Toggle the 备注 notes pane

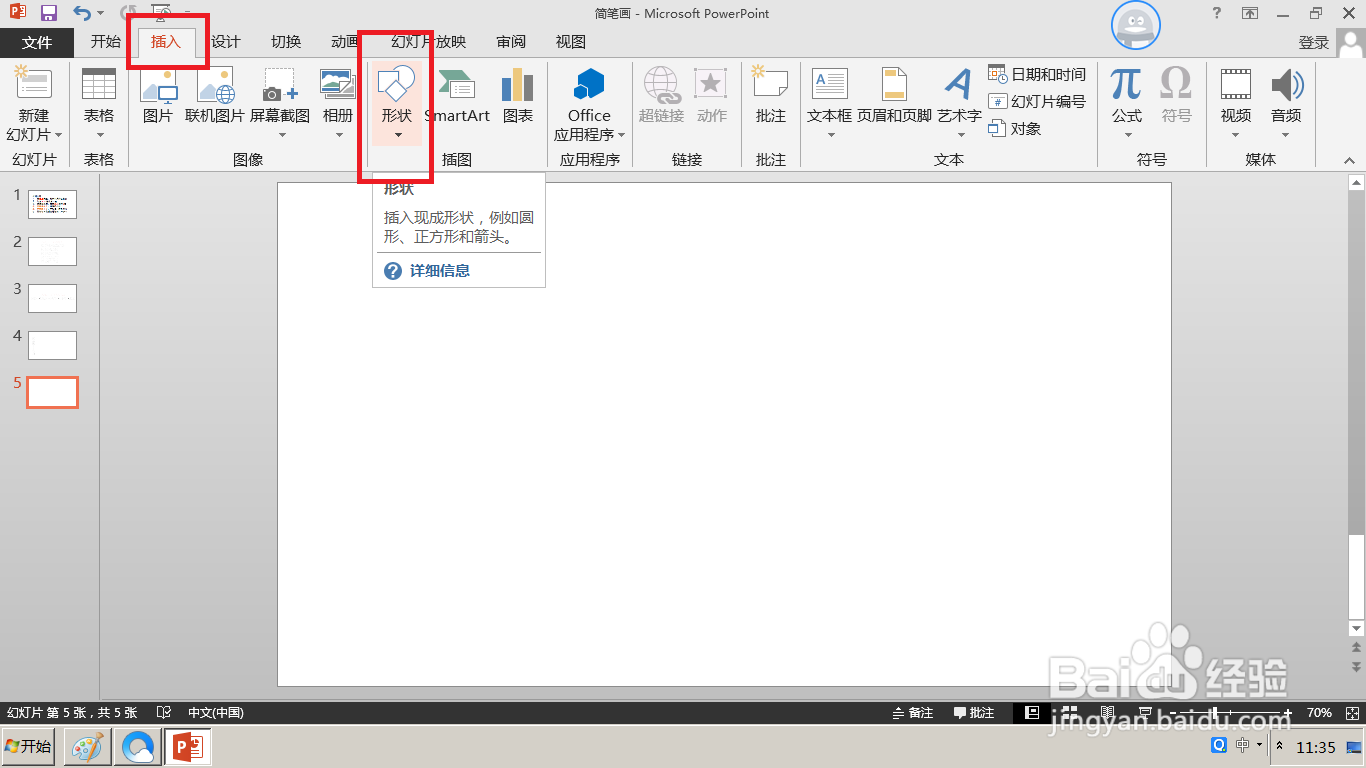tap(912, 713)
